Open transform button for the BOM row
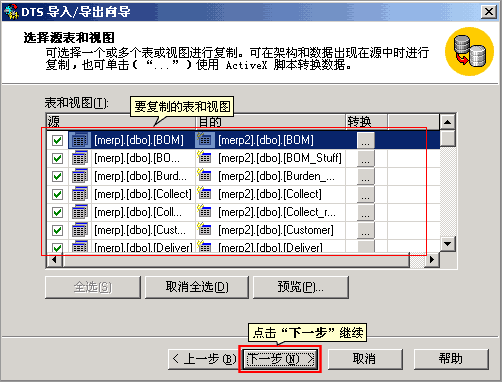The width and height of the screenshot is (502, 382). pos(366,140)
